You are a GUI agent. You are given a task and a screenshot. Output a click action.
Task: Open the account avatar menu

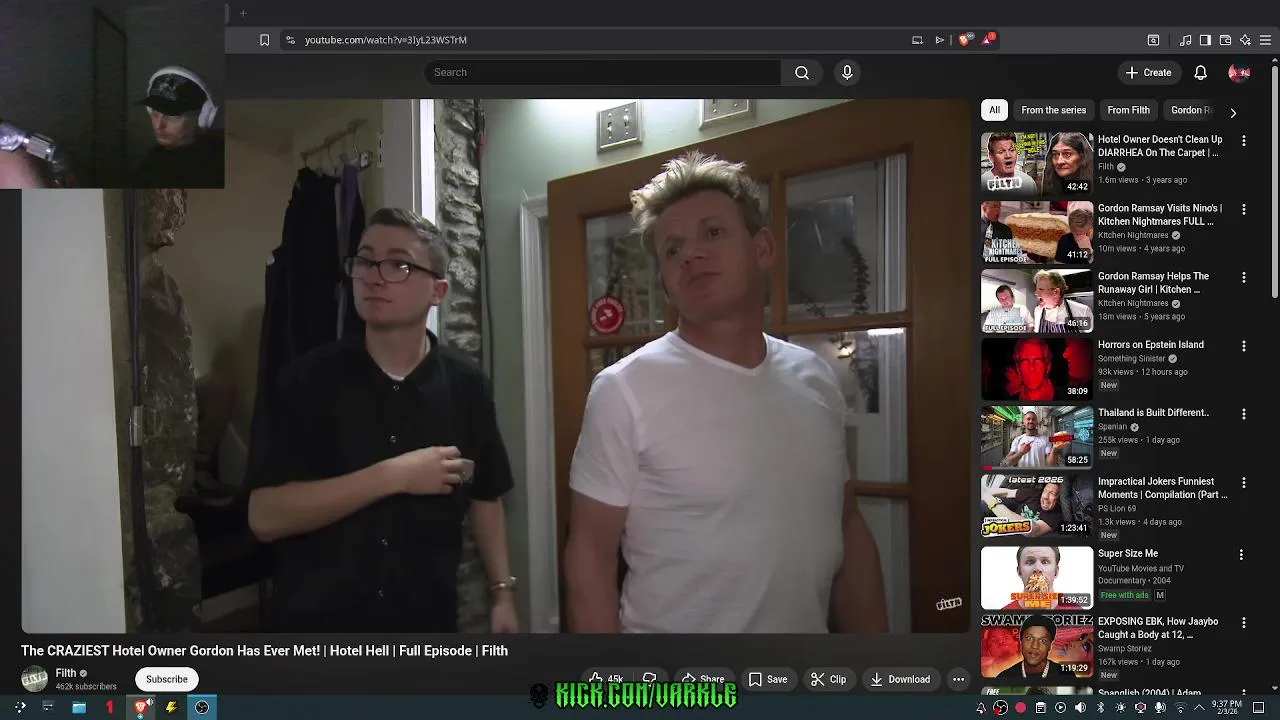tap(1239, 72)
